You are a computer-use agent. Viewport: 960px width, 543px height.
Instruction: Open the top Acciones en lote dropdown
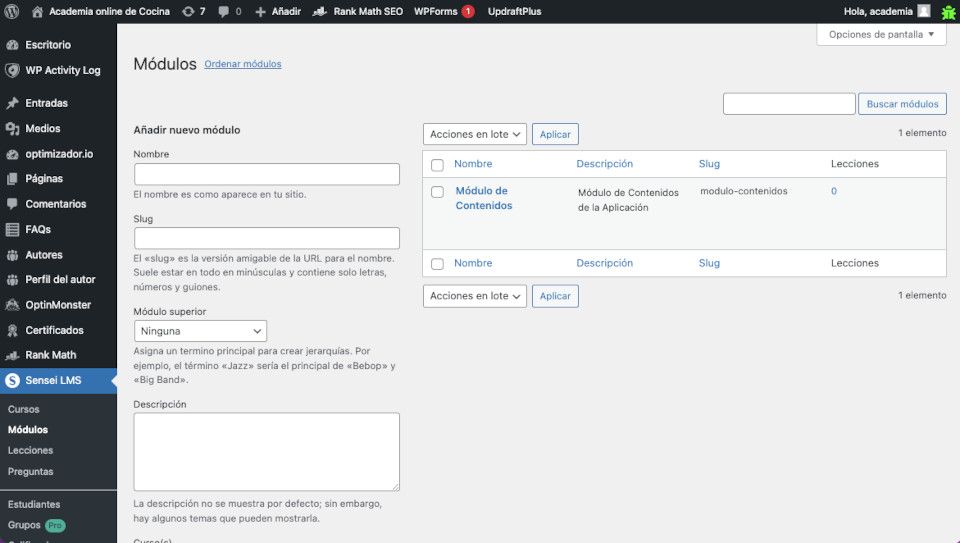coord(474,134)
